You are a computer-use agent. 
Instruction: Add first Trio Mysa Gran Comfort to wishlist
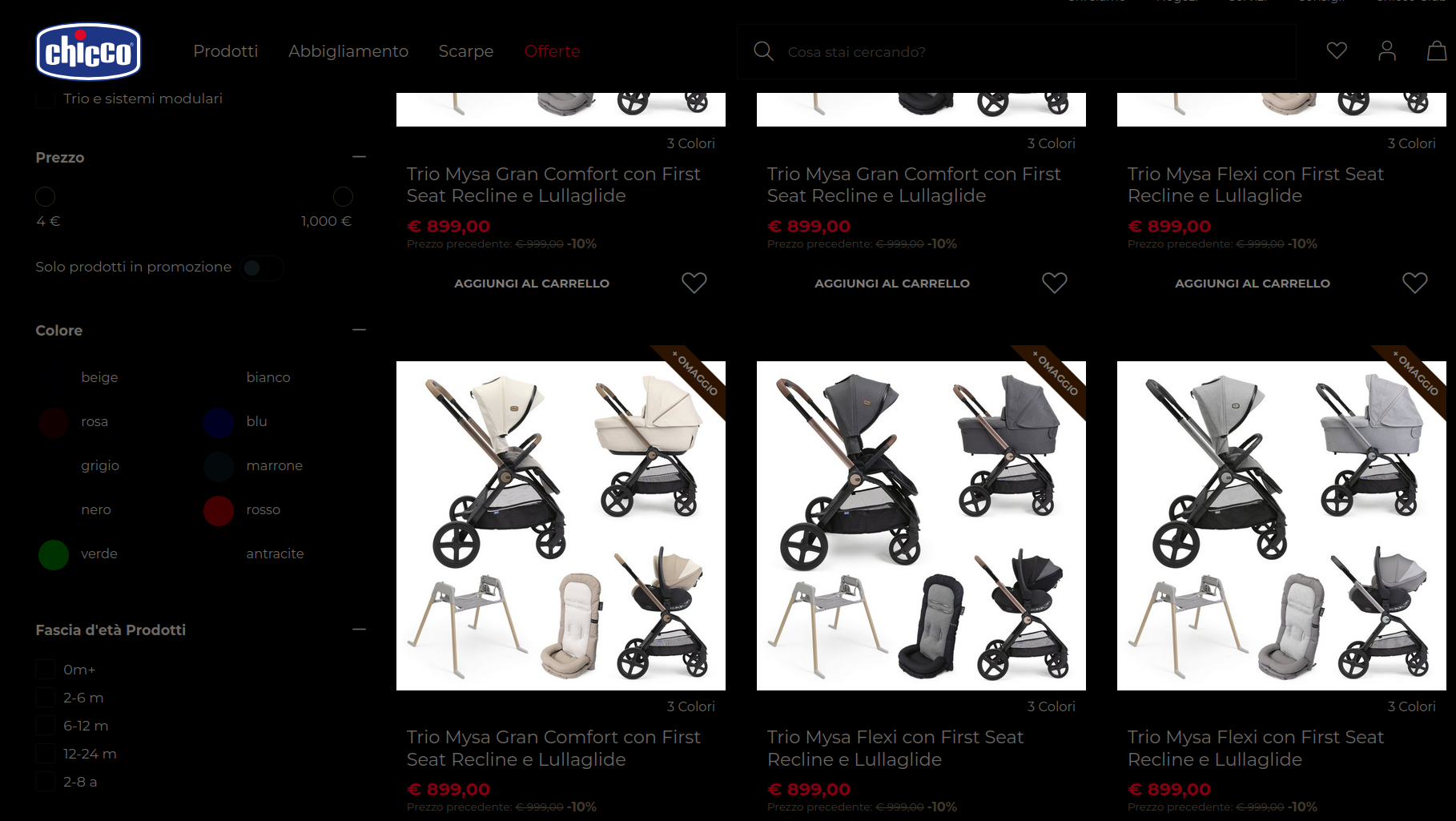tap(694, 283)
